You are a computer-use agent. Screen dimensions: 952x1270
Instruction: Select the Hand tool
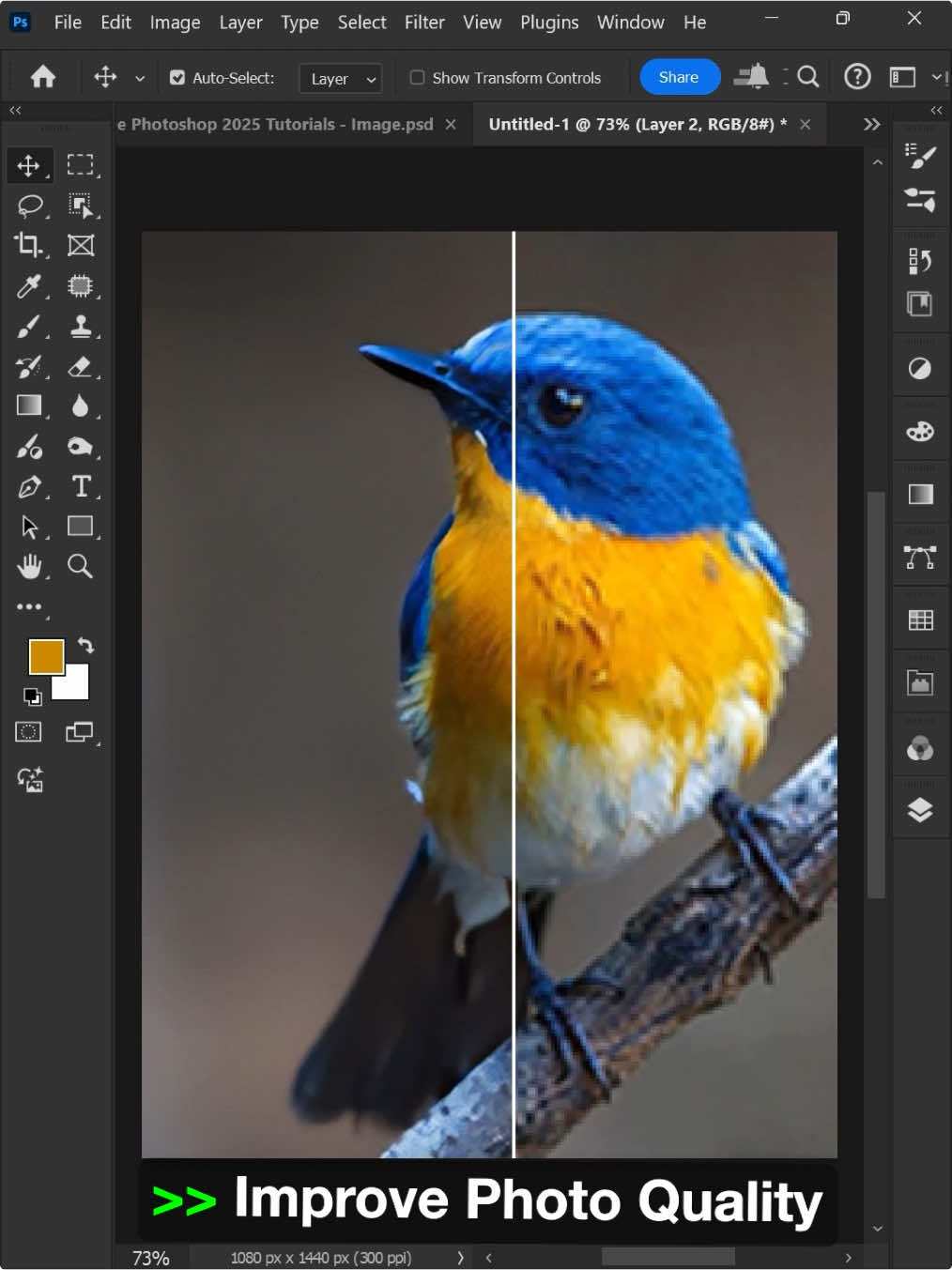tap(28, 566)
